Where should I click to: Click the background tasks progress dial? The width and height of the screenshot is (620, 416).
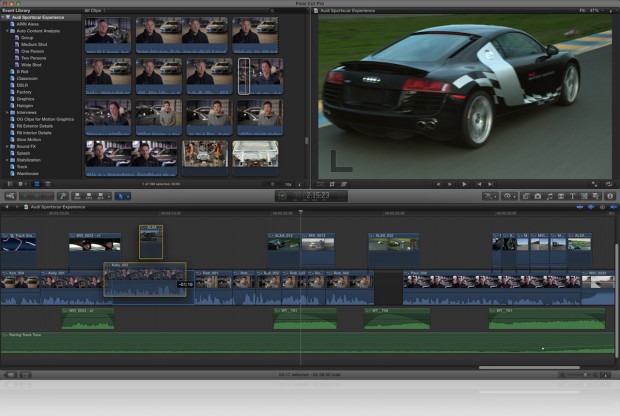click(x=282, y=196)
